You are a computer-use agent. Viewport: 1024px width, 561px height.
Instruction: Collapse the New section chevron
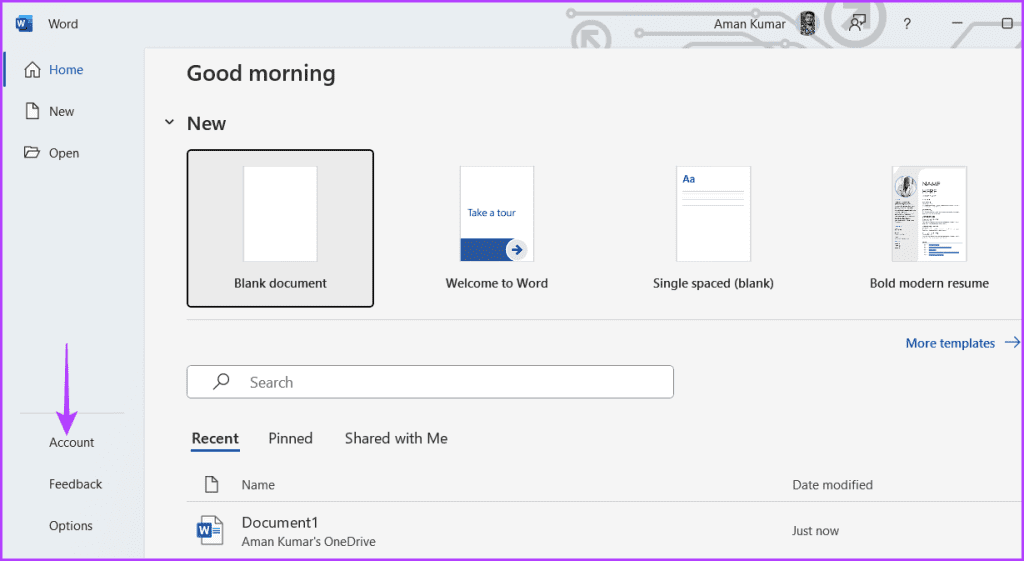tap(169, 123)
